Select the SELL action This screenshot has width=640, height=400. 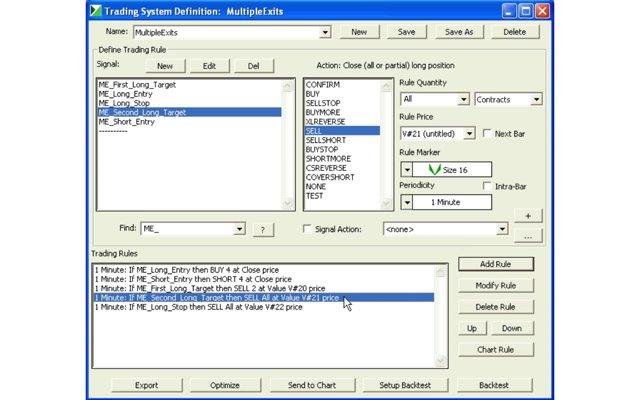tap(342, 131)
